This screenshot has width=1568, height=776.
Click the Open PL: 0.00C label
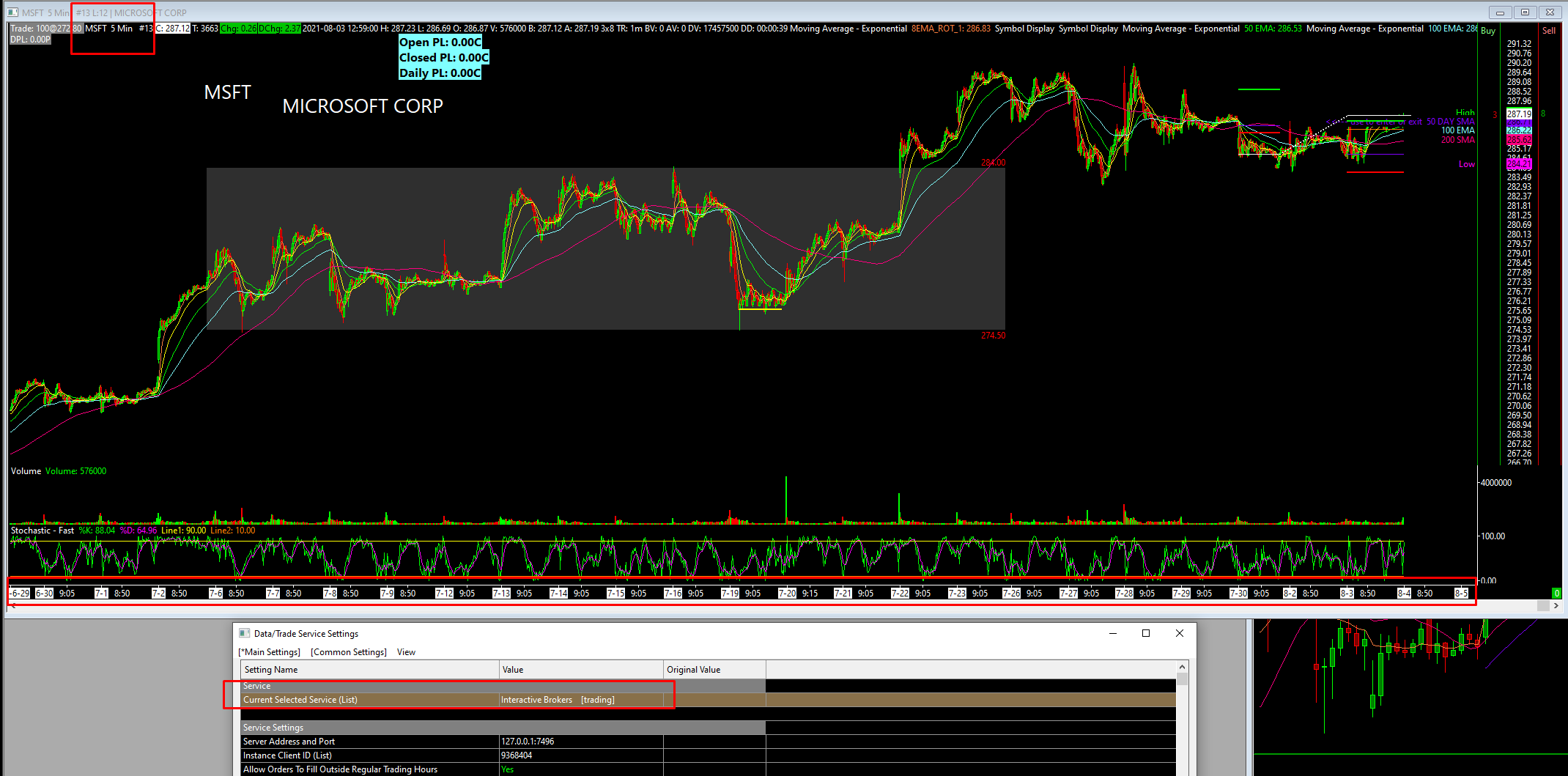(440, 43)
